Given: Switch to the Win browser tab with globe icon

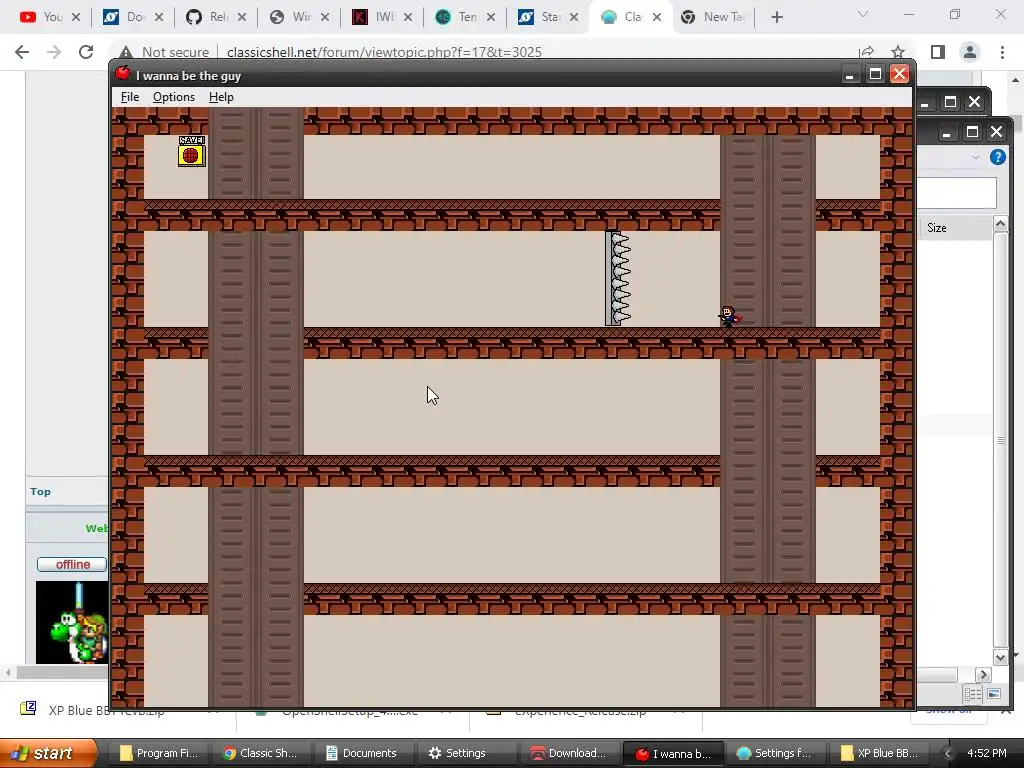Looking at the screenshot, I should tap(298, 17).
